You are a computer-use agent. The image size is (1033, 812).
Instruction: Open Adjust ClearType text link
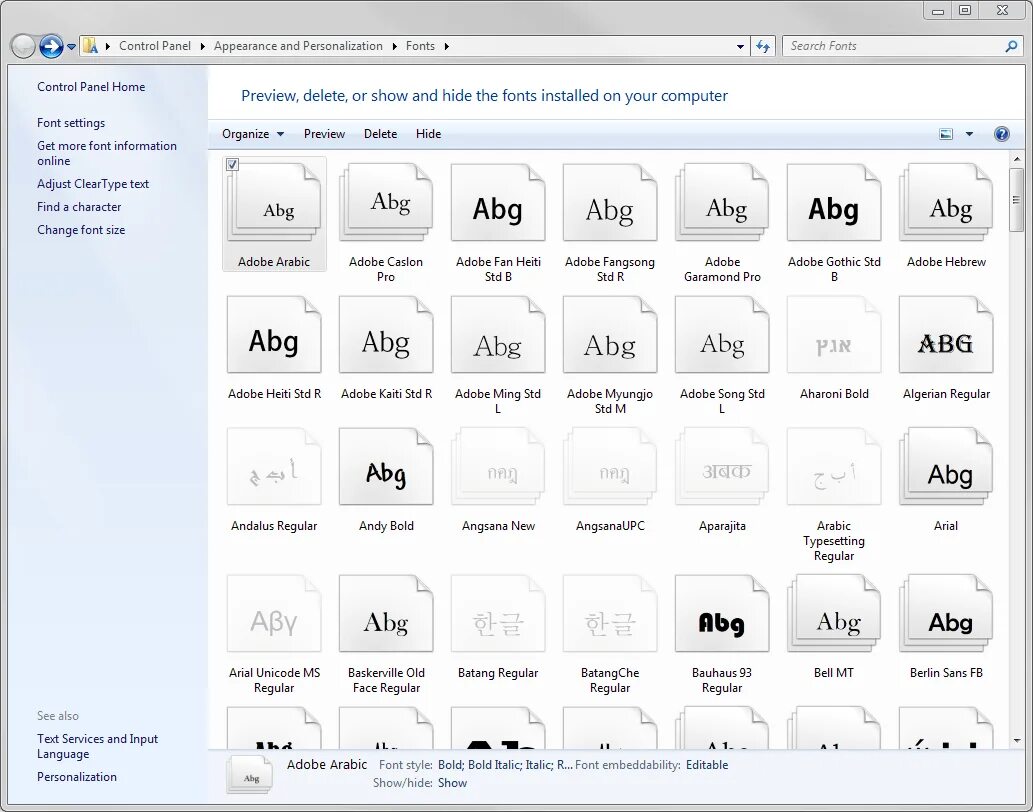pos(93,184)
